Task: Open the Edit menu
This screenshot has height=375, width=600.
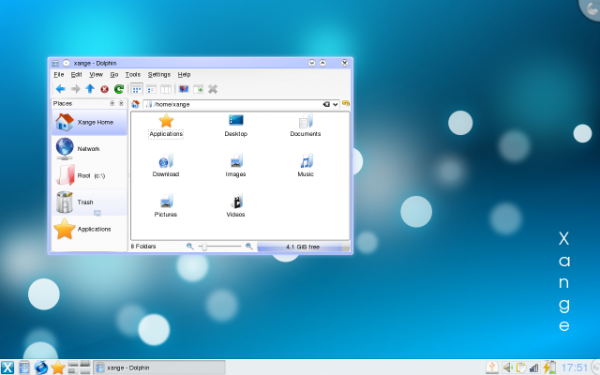Action: tap(76, 75)
